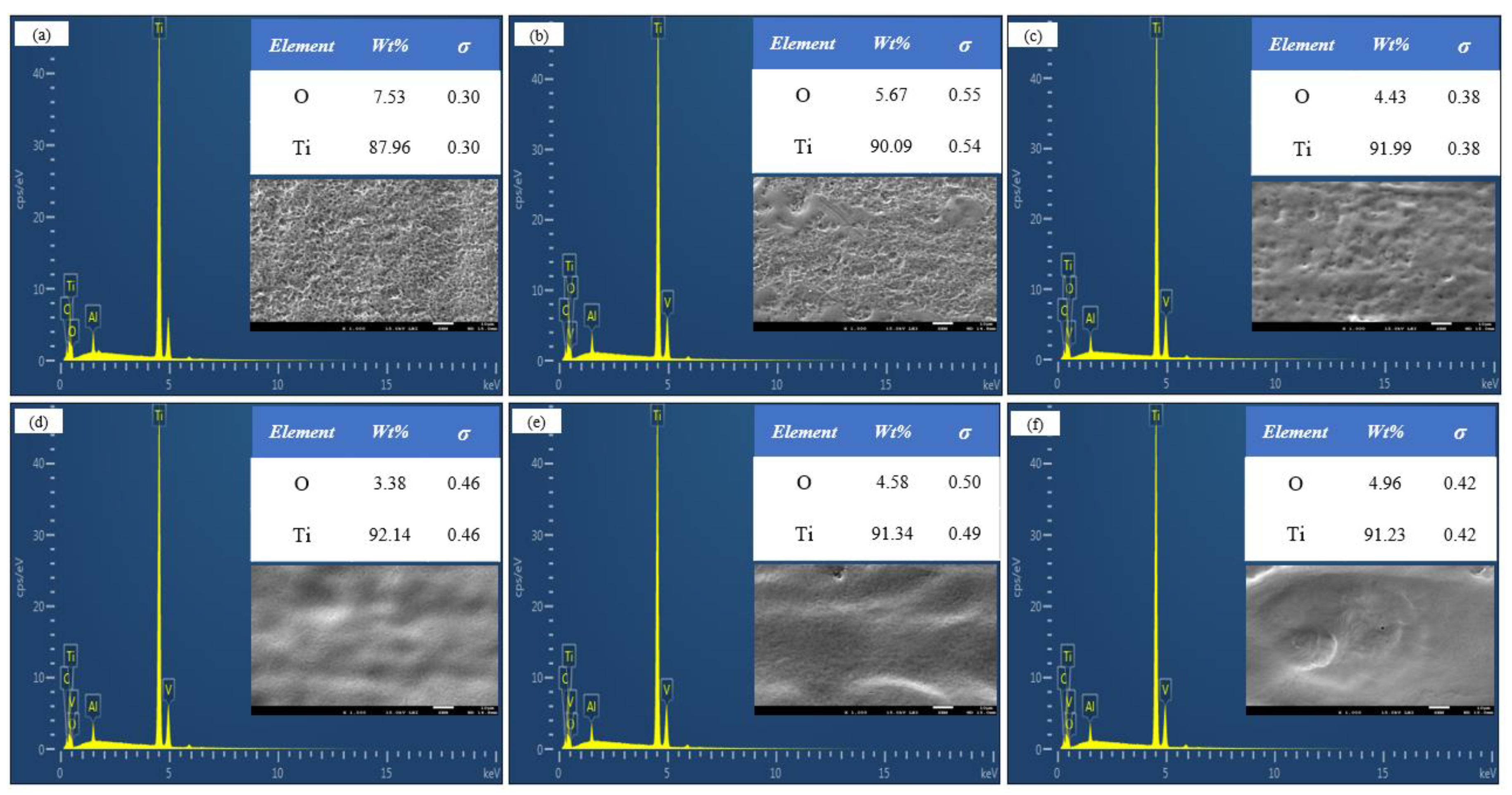Image resolution: width=1512 pixels, height=795 pixels.
Task: Click the low-energy Ti label in panel (a)
Action: click(x=70, y=286)
